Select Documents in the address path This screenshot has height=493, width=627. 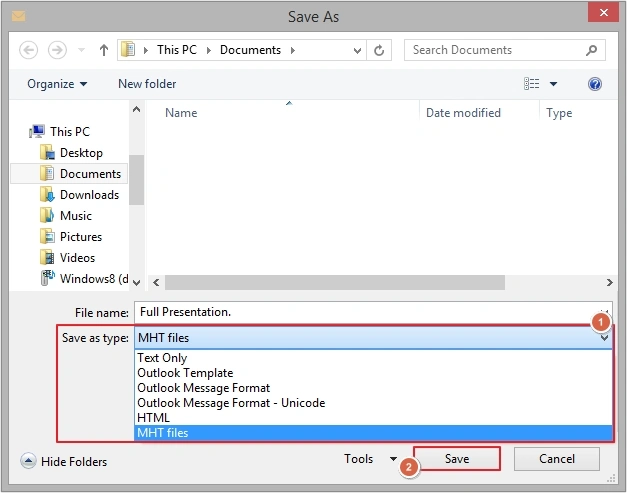(x=250, y=50)
